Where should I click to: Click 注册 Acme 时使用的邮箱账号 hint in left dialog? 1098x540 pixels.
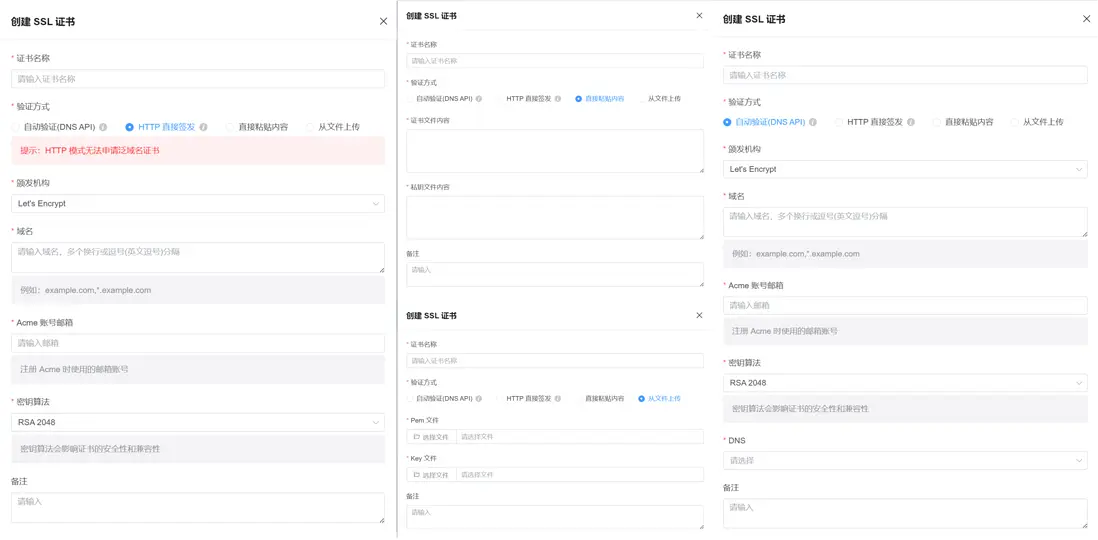click(x=198, y=369)
